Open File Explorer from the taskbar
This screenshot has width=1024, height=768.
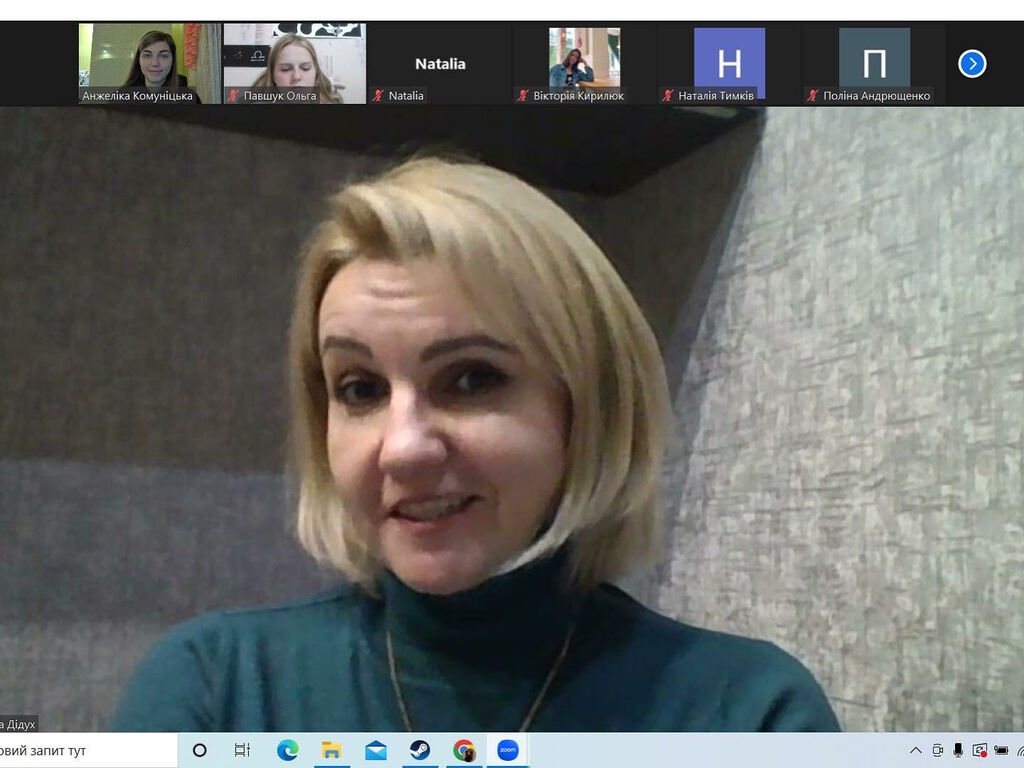[x=331, y=750]
